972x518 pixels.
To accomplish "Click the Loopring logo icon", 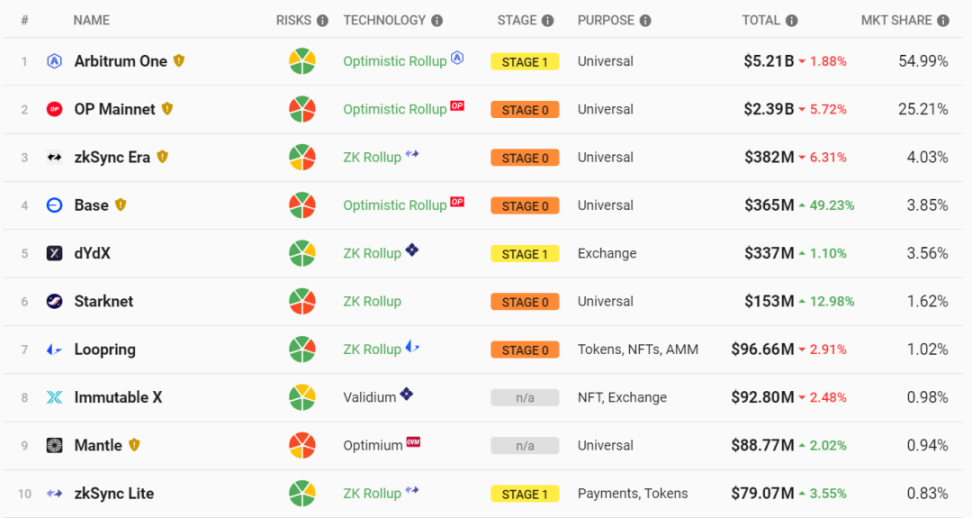I will pos(55,349).
